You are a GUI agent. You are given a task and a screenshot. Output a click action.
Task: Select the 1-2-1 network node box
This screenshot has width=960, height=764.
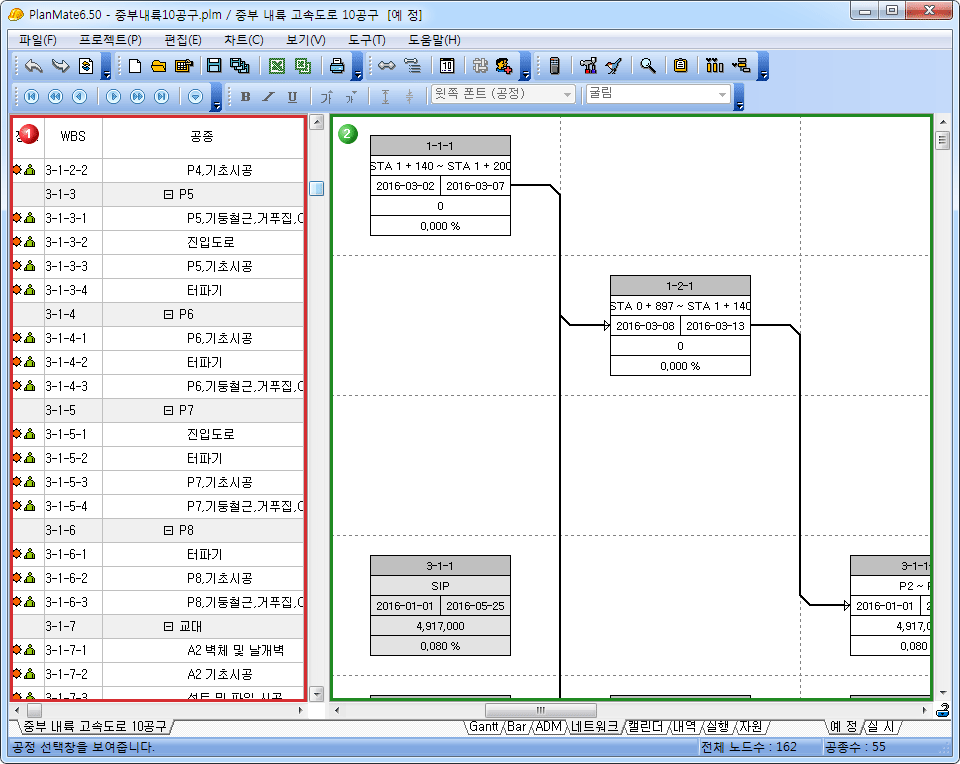(680, 325)
